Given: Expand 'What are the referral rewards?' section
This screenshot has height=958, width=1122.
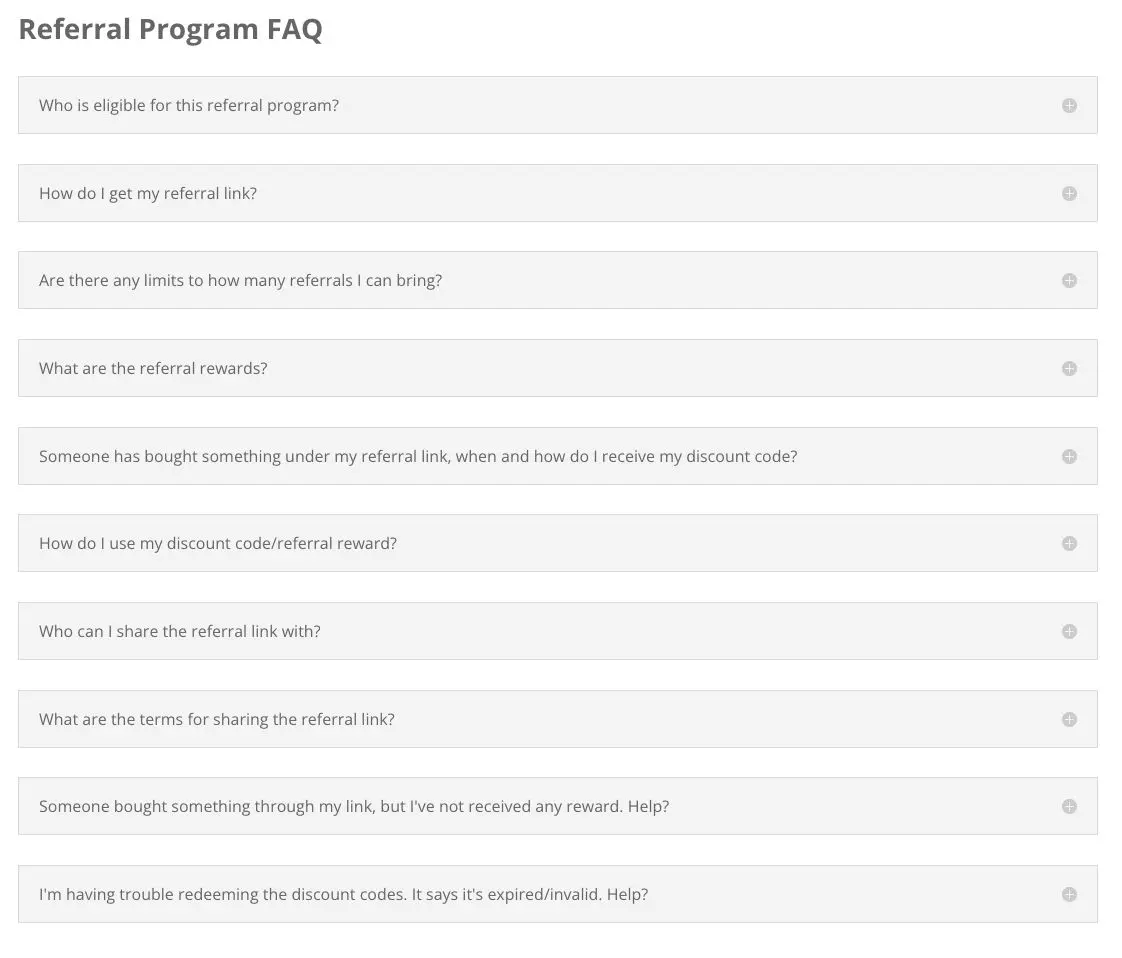Looking at the screenshot, I should pos(557,368).
